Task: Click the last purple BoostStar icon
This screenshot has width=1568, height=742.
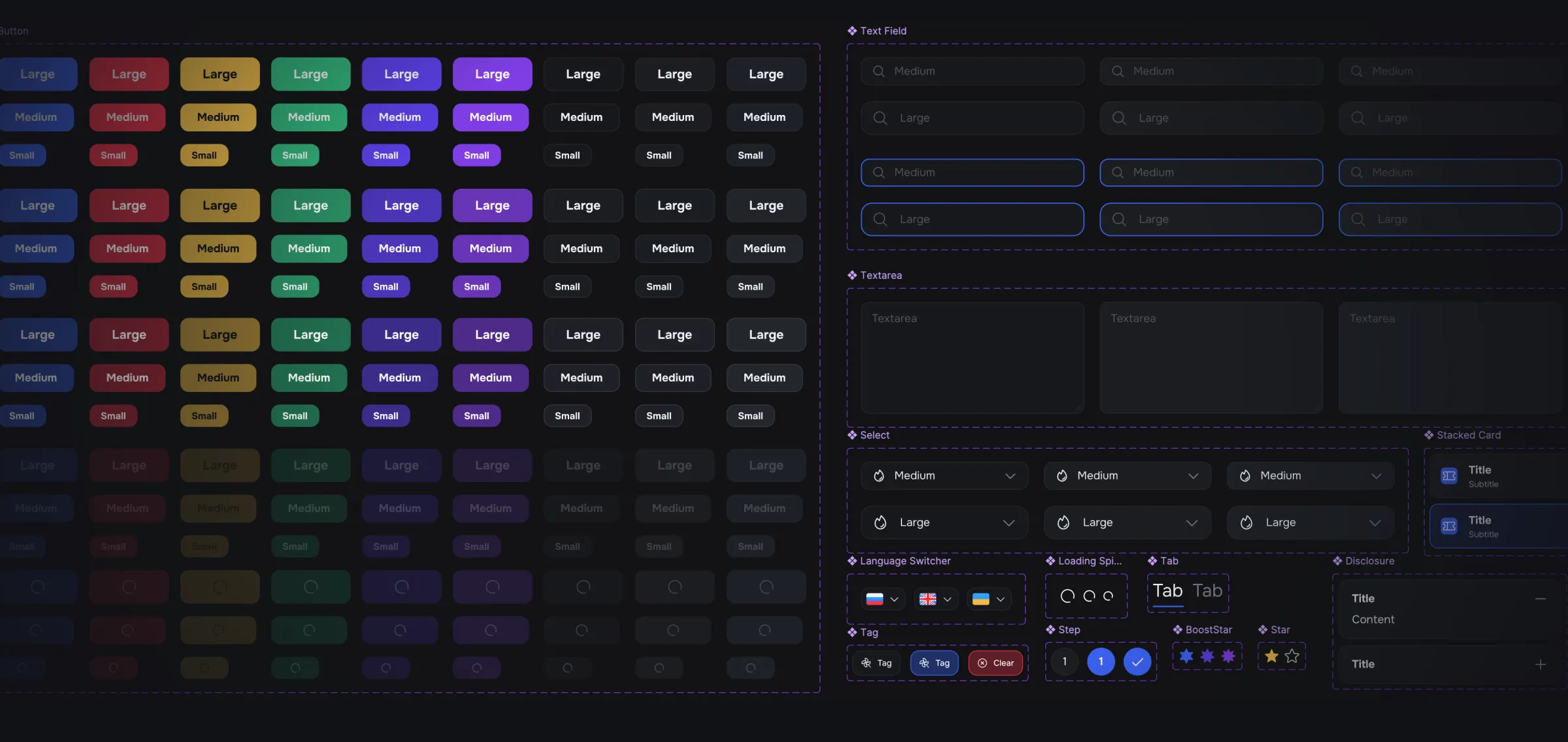Action: [1228, 656]
